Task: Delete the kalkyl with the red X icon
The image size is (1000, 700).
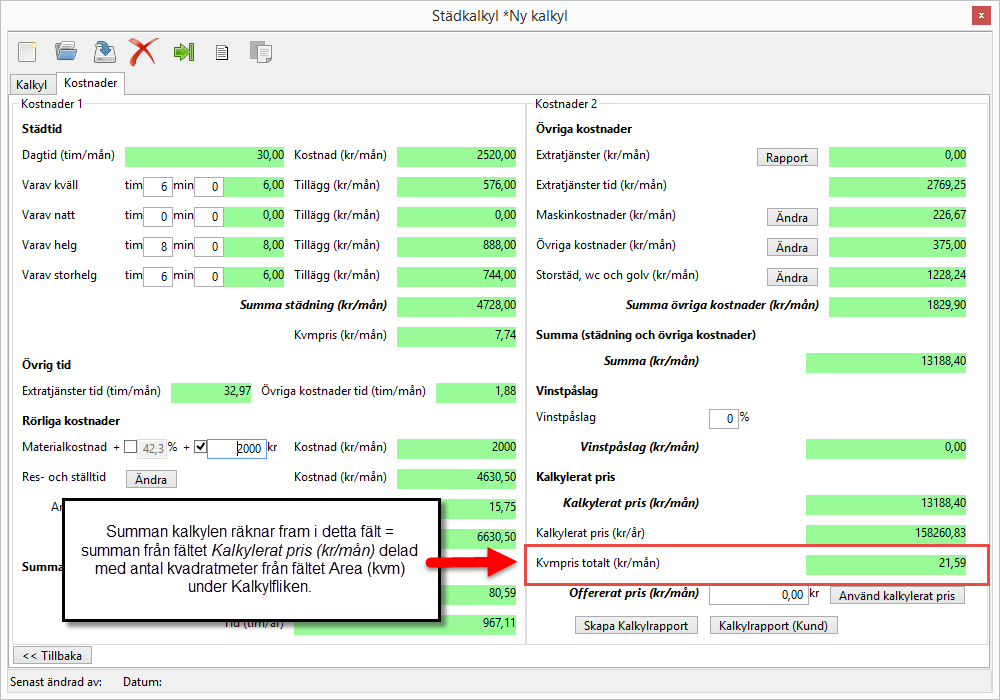Action: pos(143,51)
